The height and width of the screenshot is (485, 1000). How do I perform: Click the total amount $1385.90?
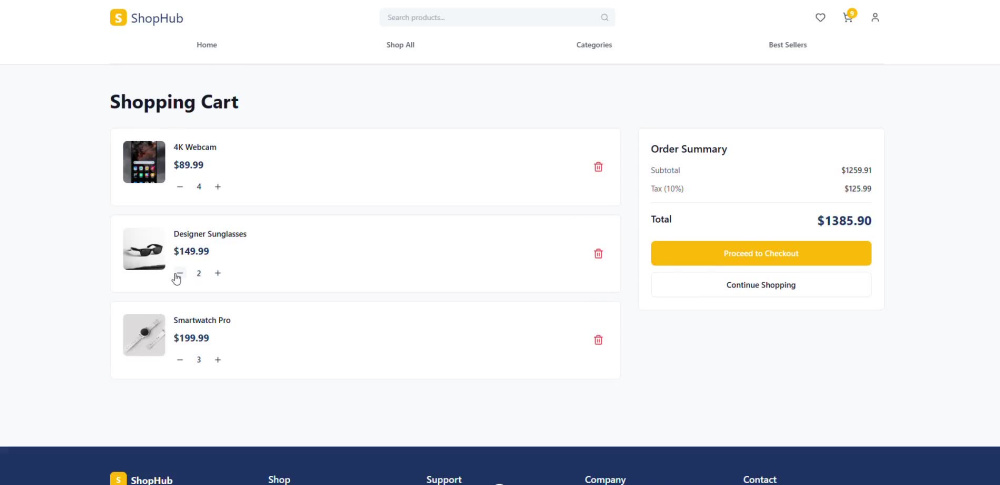tap(844, 221)
